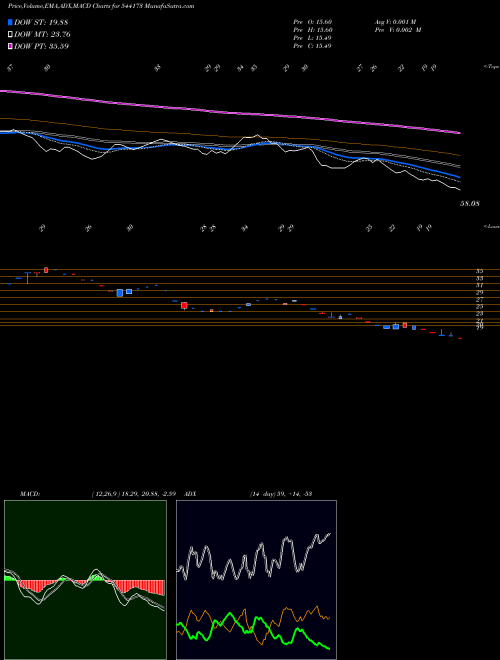Click the 'ADX' panel heading
The image size is (500, 660).
coord(191,494)
